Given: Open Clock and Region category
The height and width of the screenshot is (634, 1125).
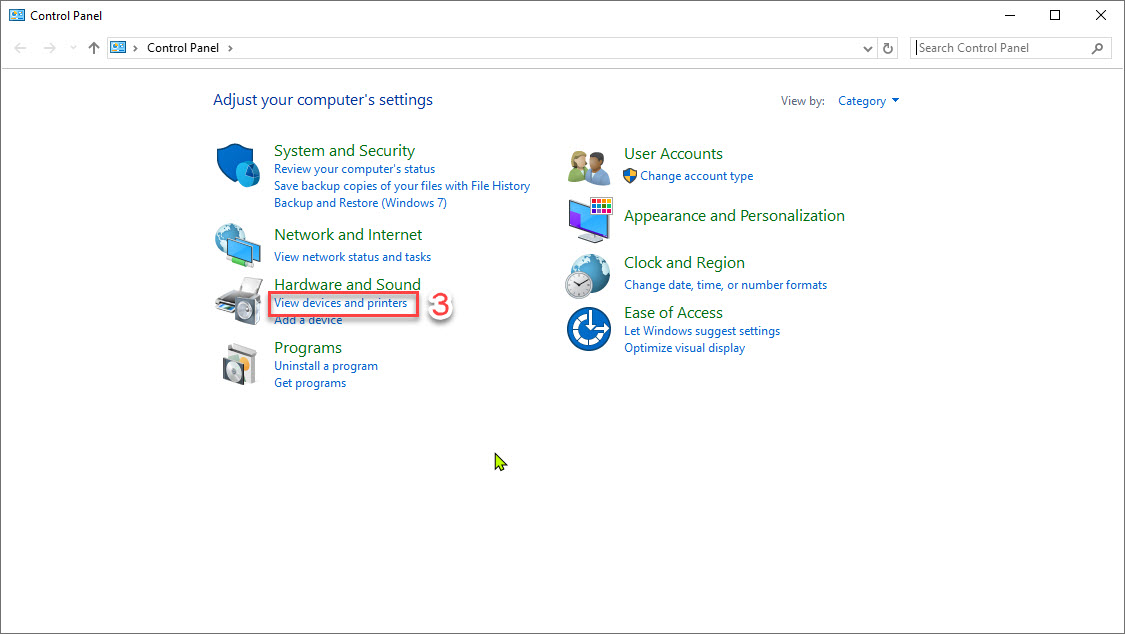Looking at the screenshot, I should [684, 262].
